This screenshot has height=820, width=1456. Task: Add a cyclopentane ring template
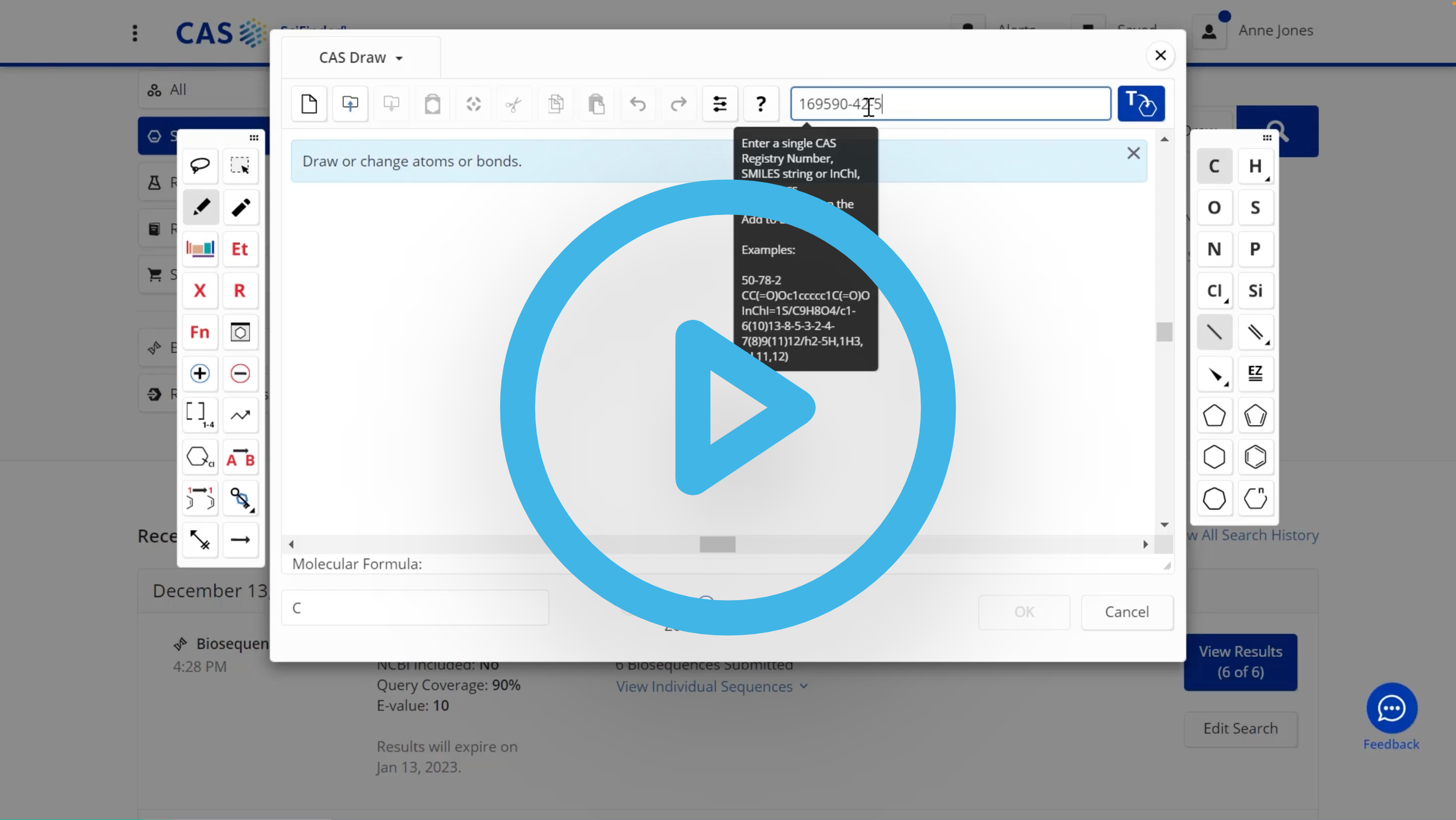click(x=1214, y=415)
